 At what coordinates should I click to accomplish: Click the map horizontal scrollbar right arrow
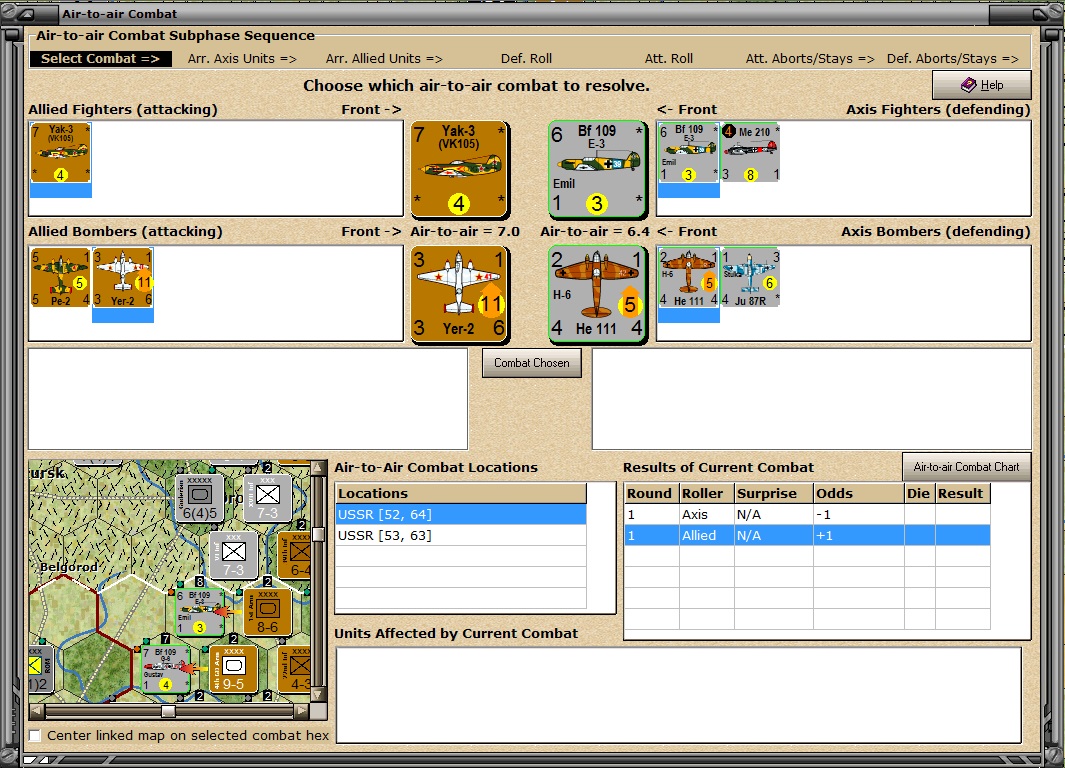coord(302,711)
